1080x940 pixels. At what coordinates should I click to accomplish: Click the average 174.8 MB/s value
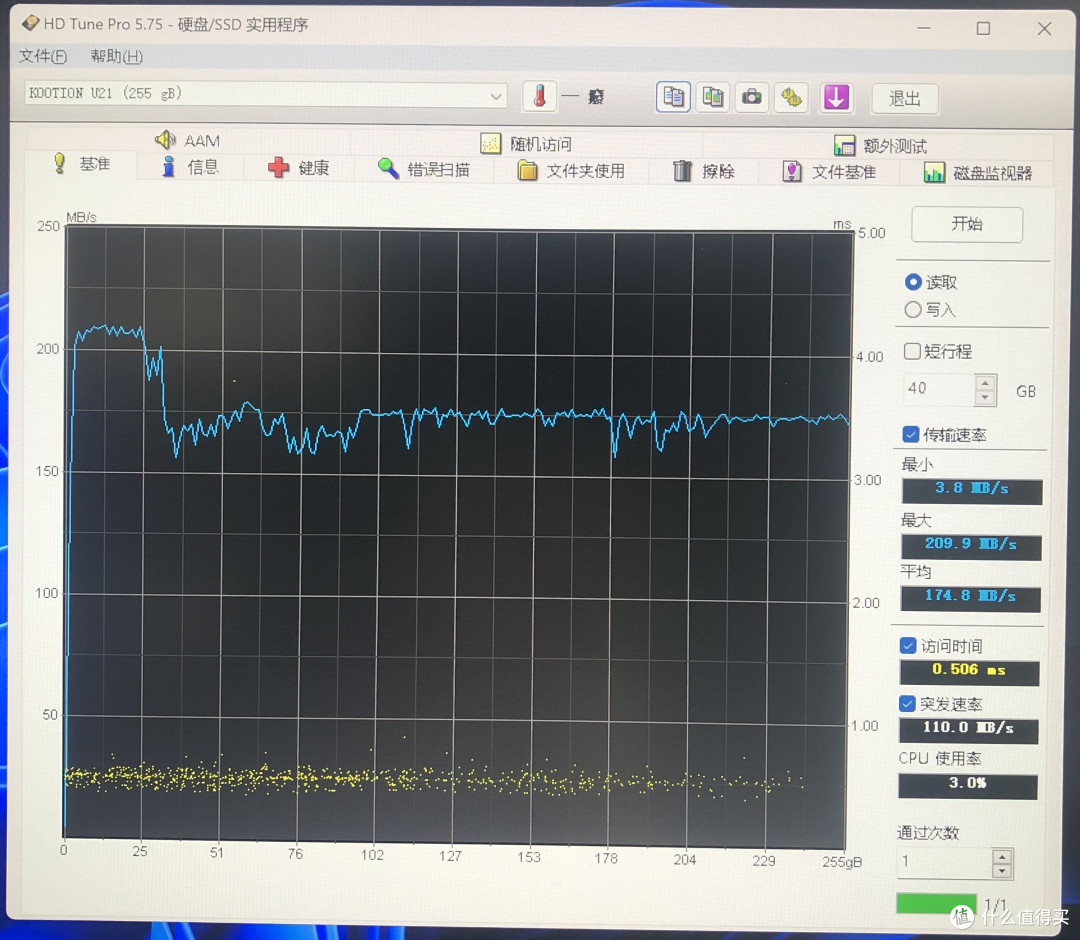pyautogui.click(x=970, y=597)
